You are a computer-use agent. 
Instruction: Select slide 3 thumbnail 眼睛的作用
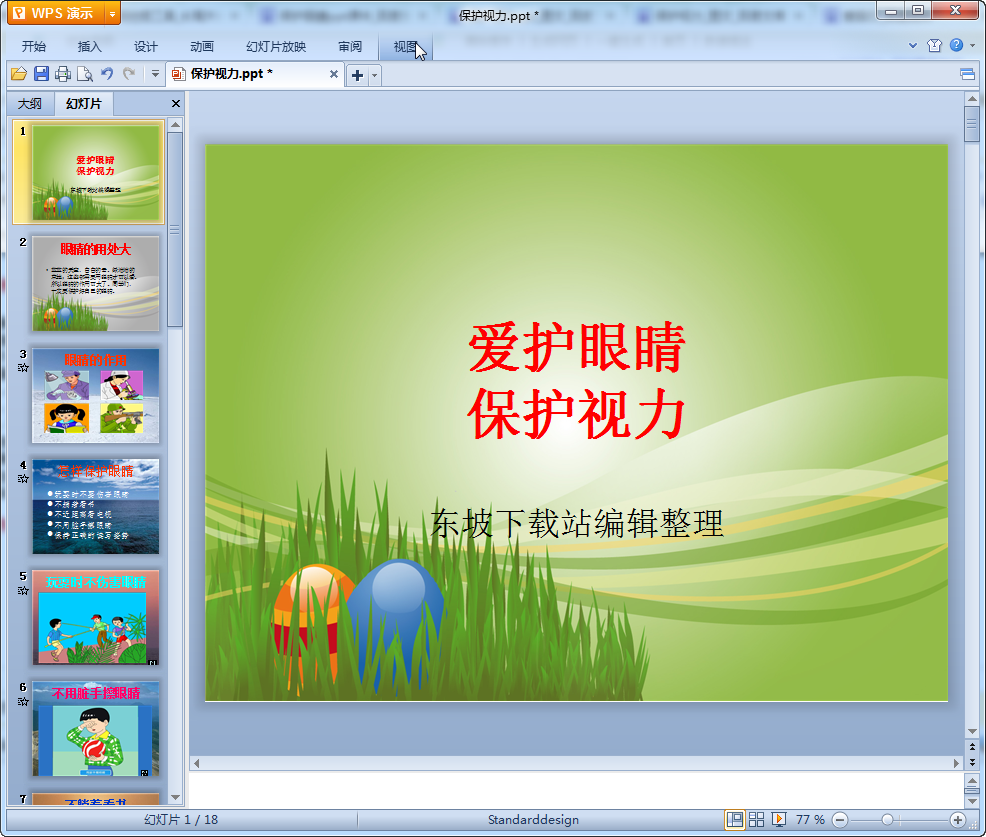(x=96, y=396)
